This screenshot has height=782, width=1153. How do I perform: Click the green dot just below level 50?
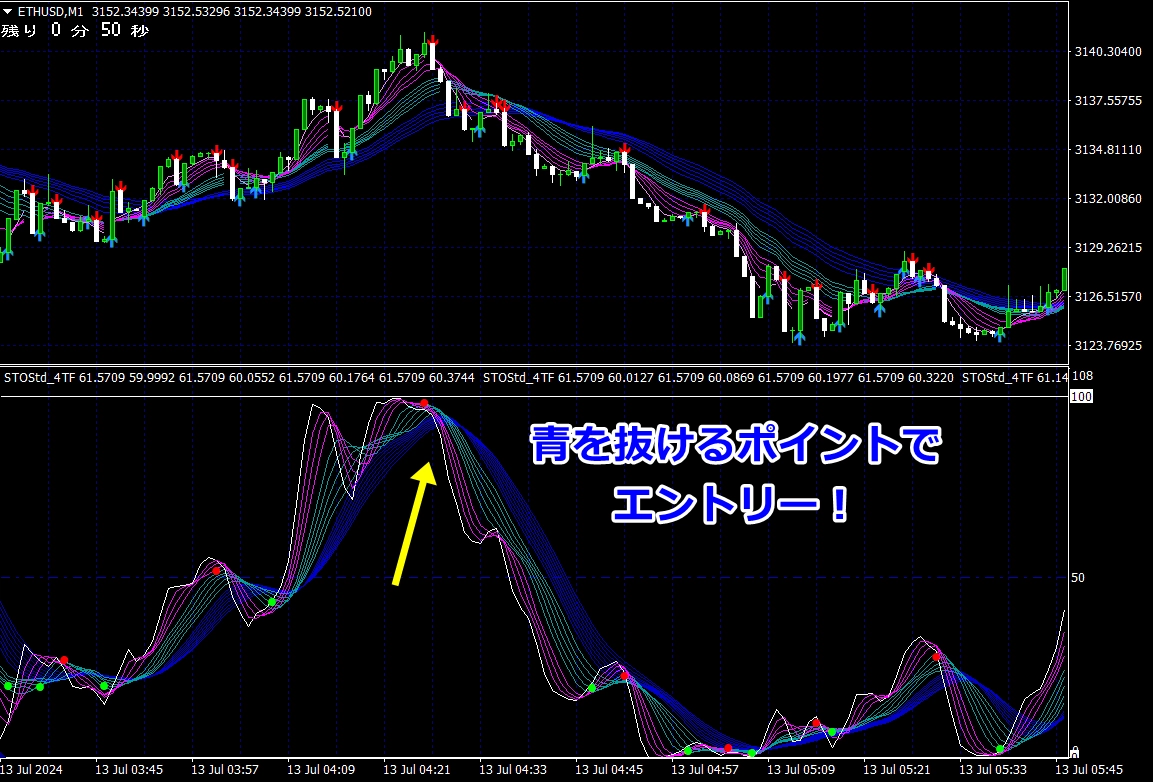271,602
